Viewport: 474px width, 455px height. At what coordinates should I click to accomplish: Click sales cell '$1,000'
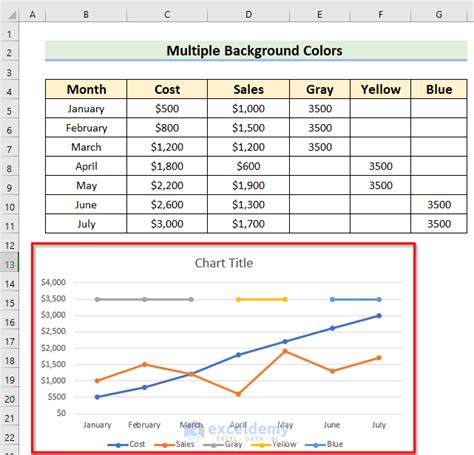tap(248, 108)
